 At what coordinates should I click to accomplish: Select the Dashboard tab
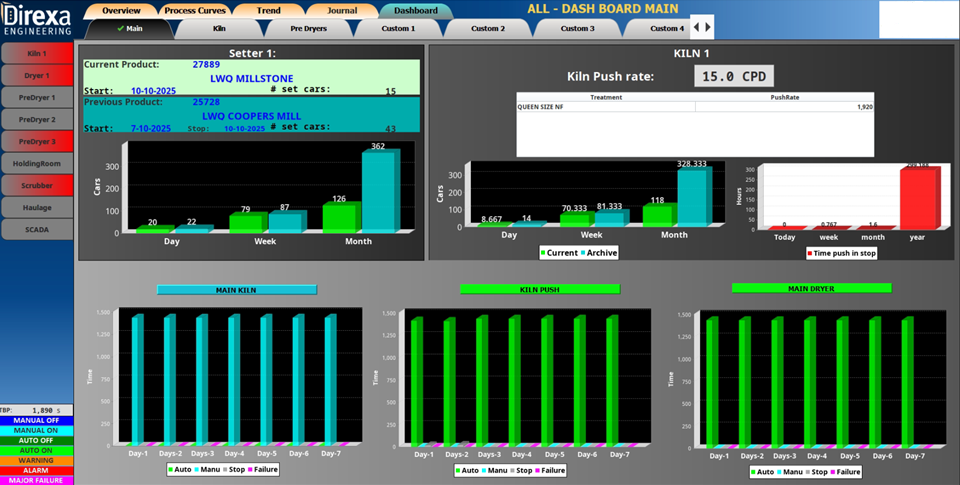pyautogui.click(x=416, y=10)
